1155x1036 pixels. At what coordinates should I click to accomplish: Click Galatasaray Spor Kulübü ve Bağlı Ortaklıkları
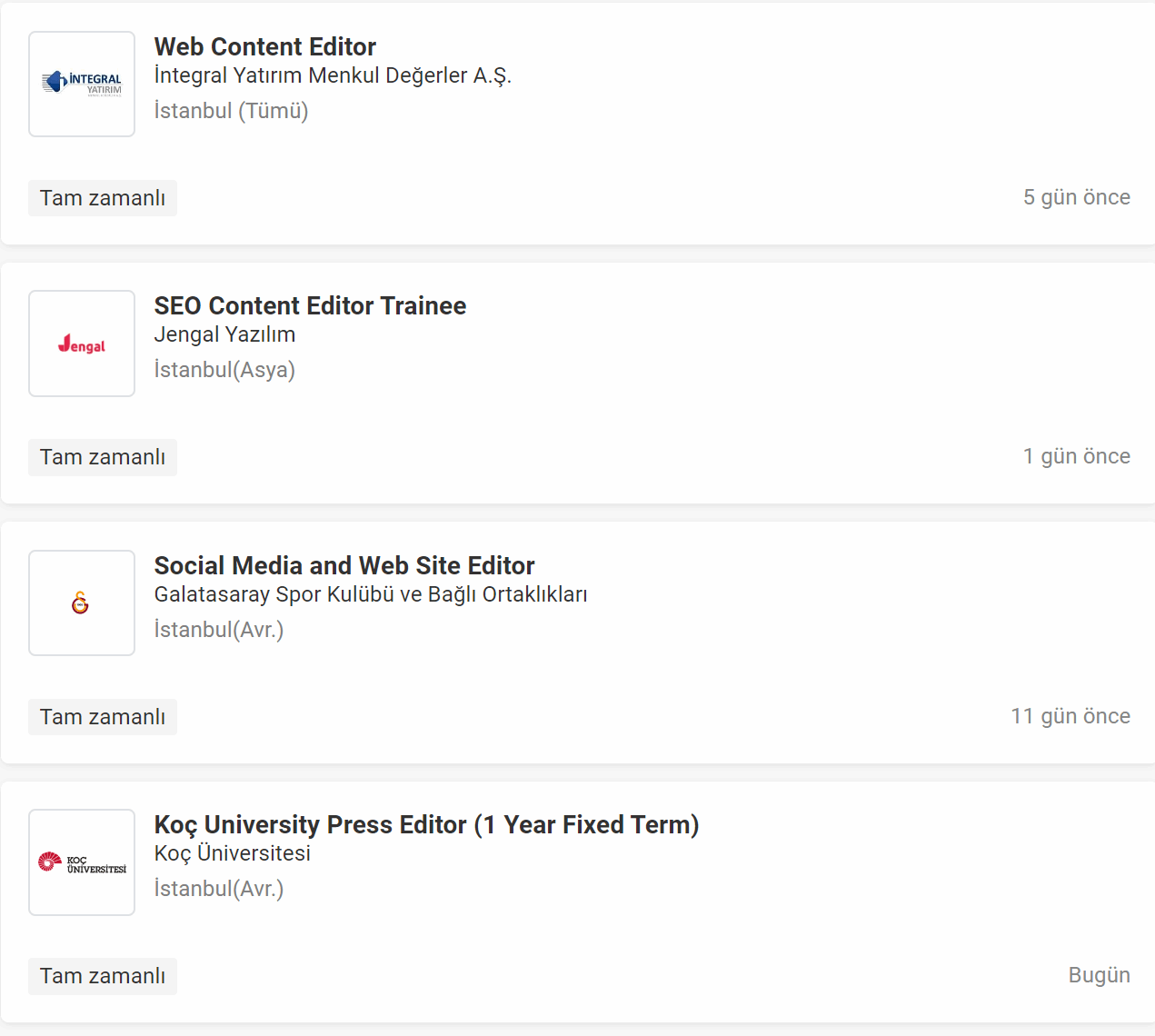click(x=371, y=594)
